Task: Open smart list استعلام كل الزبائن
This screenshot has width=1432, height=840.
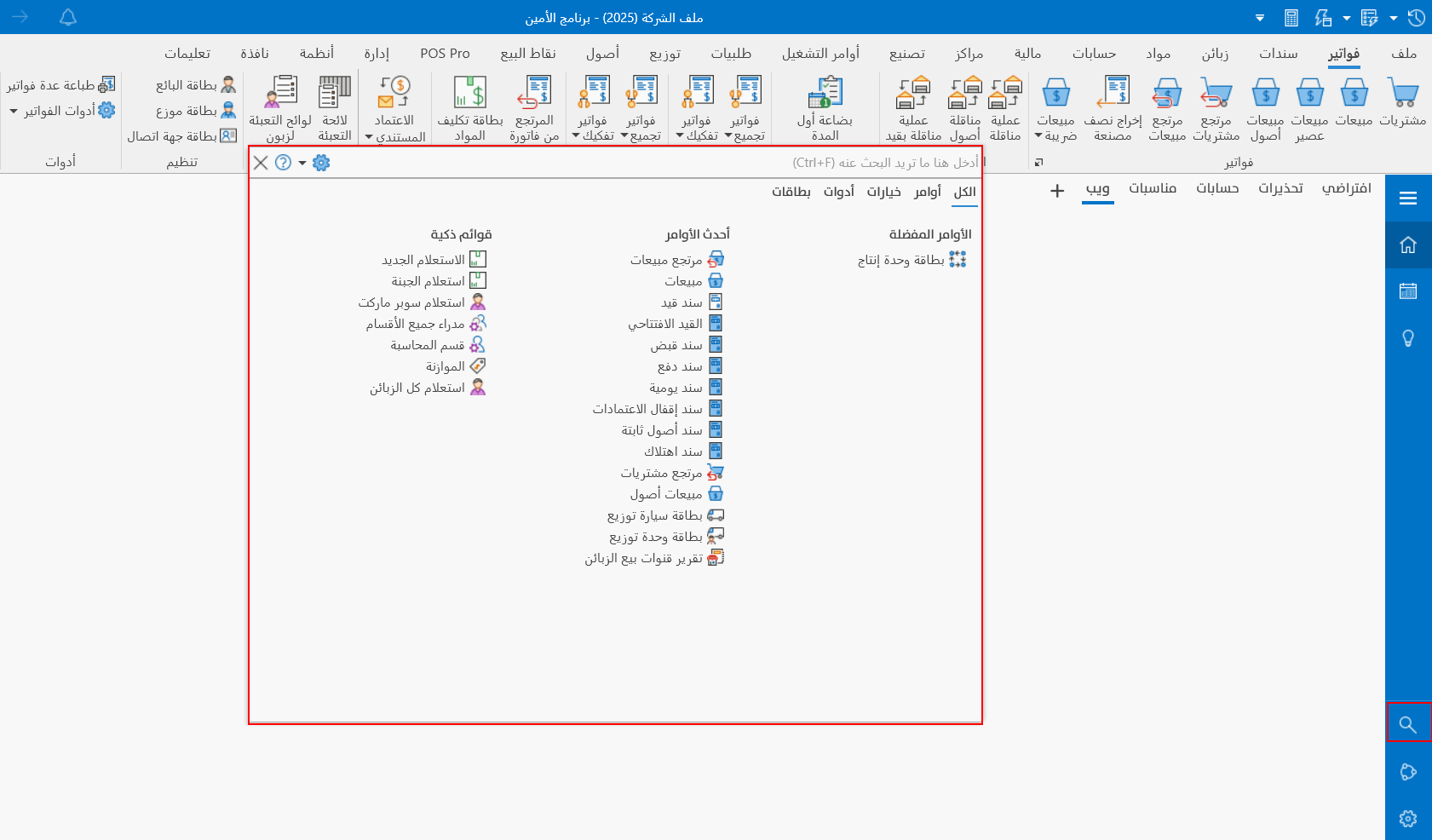Action: [x=428, y=388]
